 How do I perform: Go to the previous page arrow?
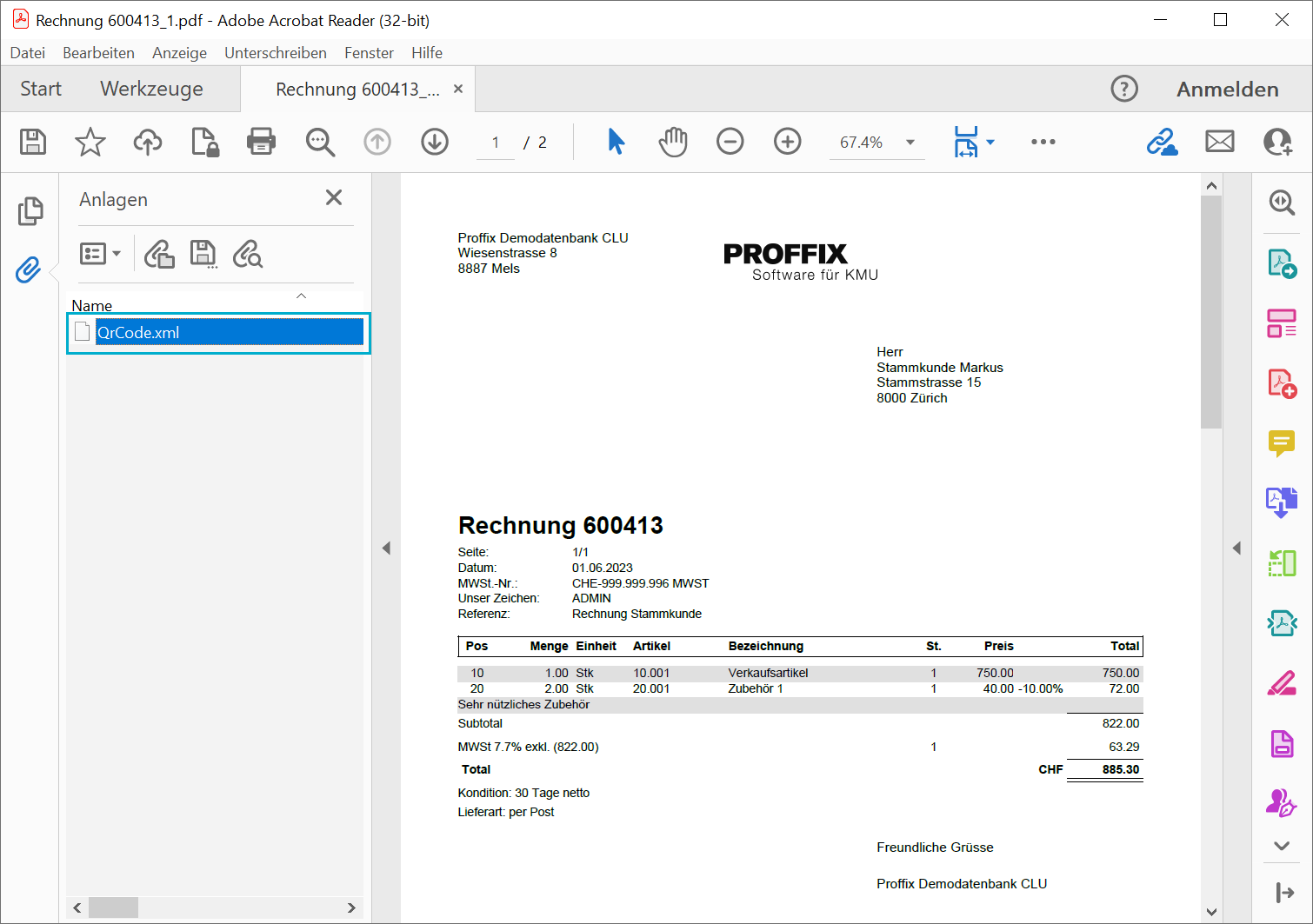click(377, 142)
